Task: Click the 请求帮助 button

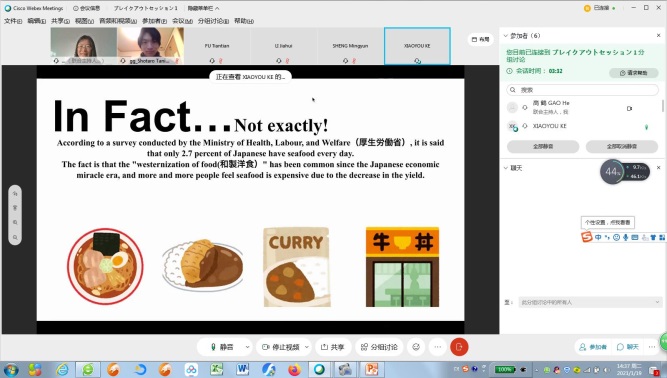Action: click(x=634, y=73)
